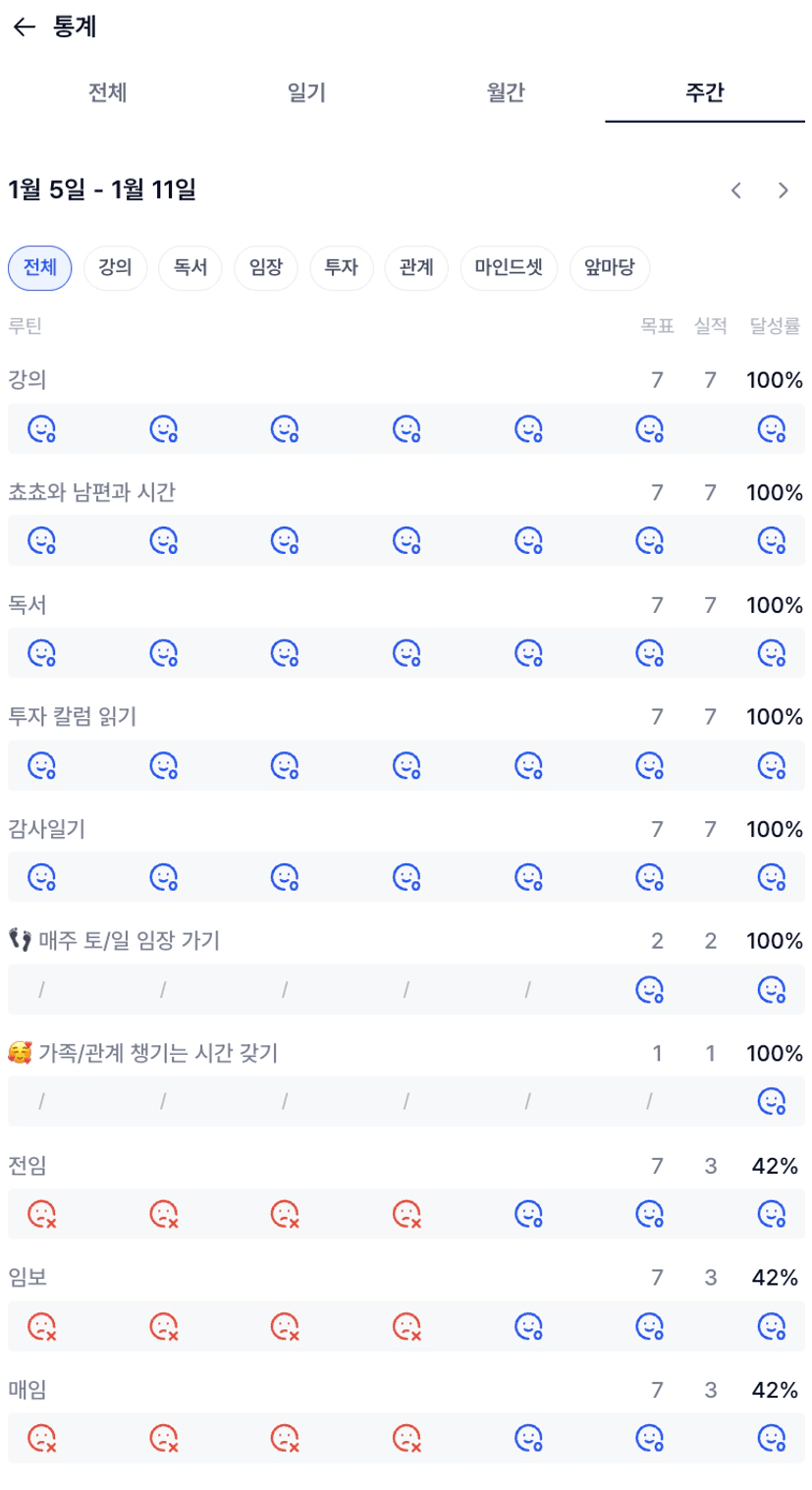Click last smiley icon in 독서 row
Screen dimensions: 812x1490
[772, 653]
